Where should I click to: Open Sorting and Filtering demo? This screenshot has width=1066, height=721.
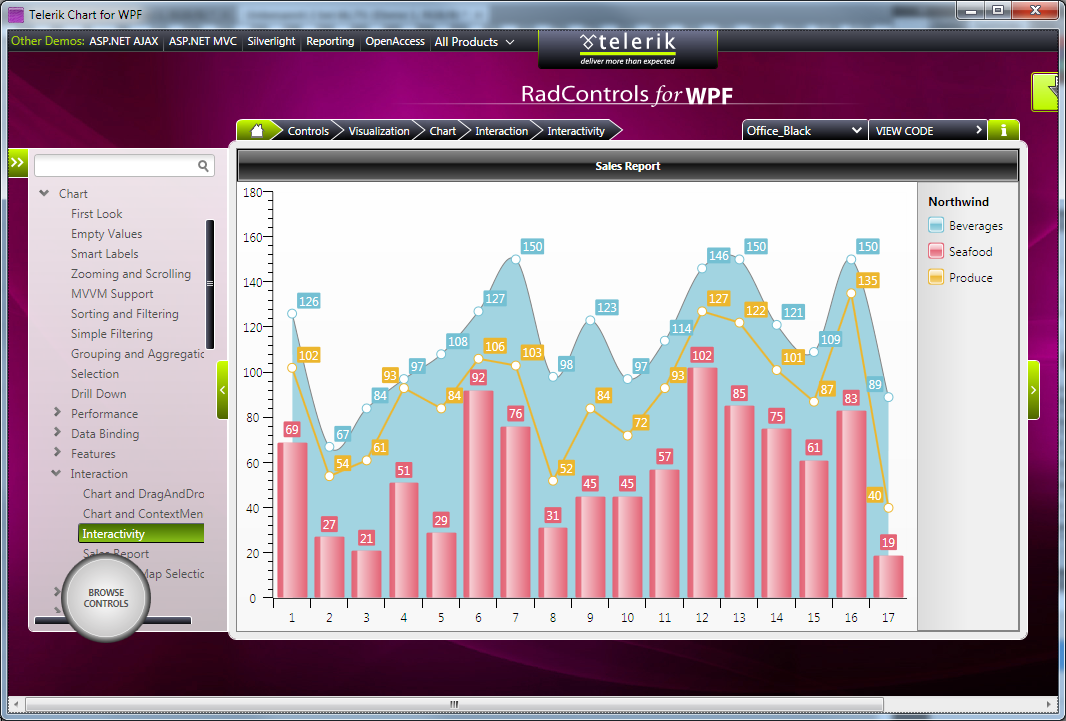click(124, 314)
